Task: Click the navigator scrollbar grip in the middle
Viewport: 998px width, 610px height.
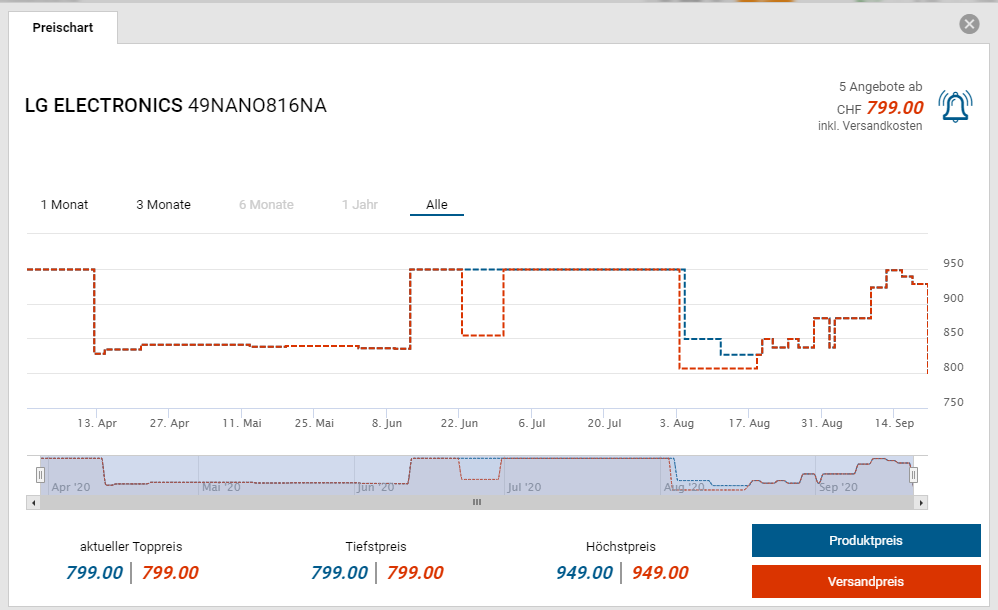Action: (x=477, y=502)
